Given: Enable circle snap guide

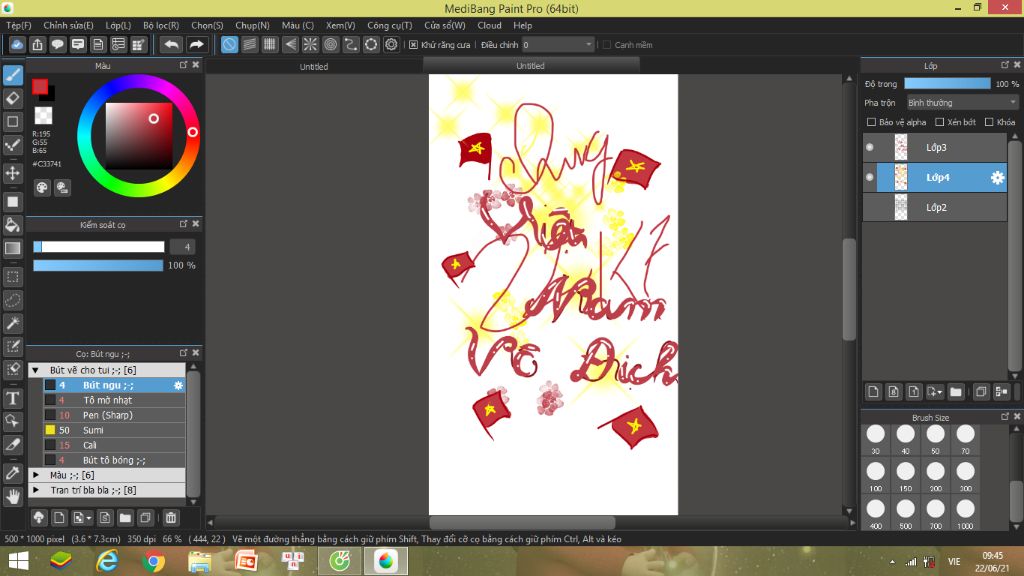Looking at the screenshot, I should click(x=330, y=44).
